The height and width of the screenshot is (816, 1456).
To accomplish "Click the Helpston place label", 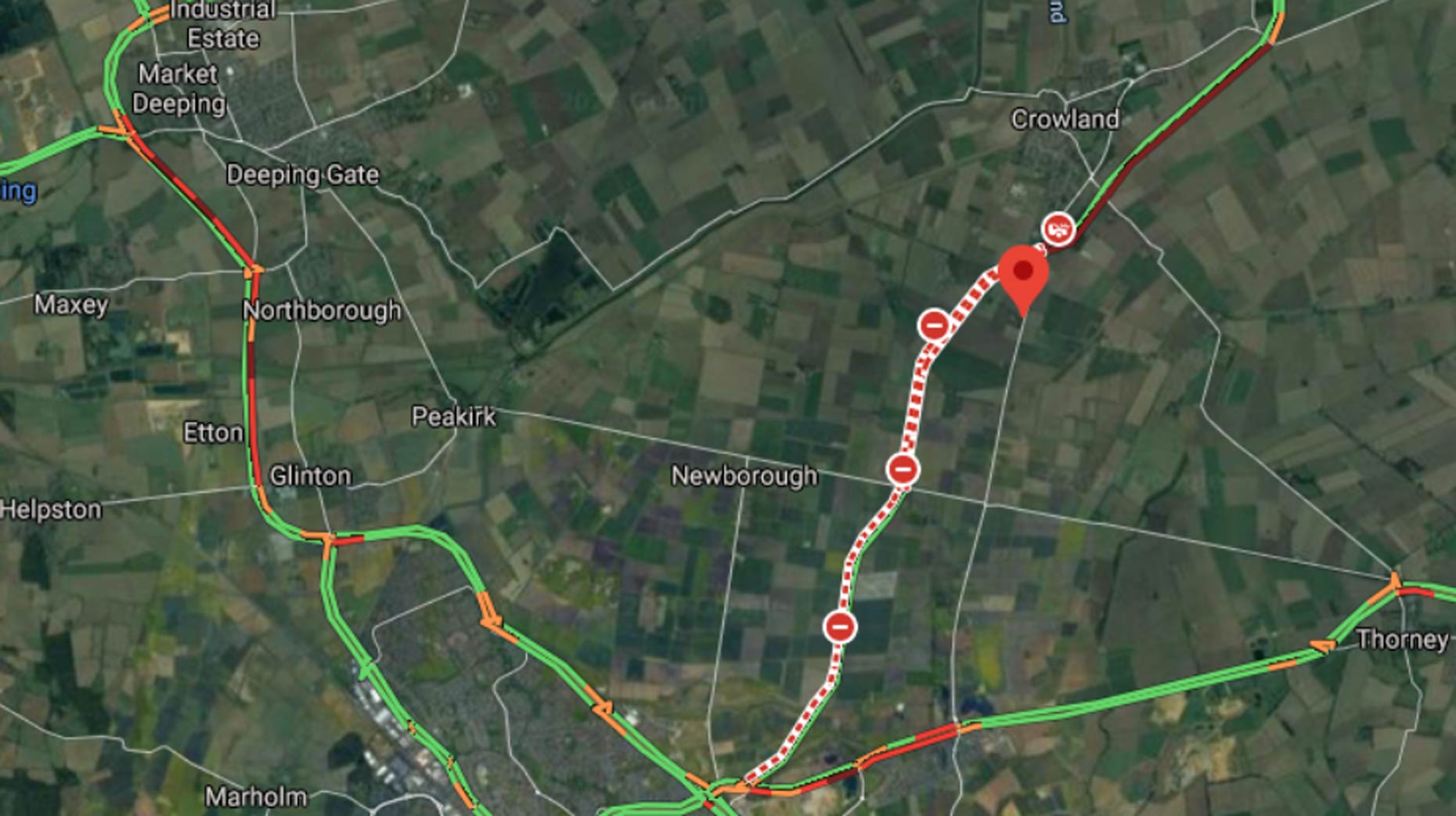I will tap(51, 510).
